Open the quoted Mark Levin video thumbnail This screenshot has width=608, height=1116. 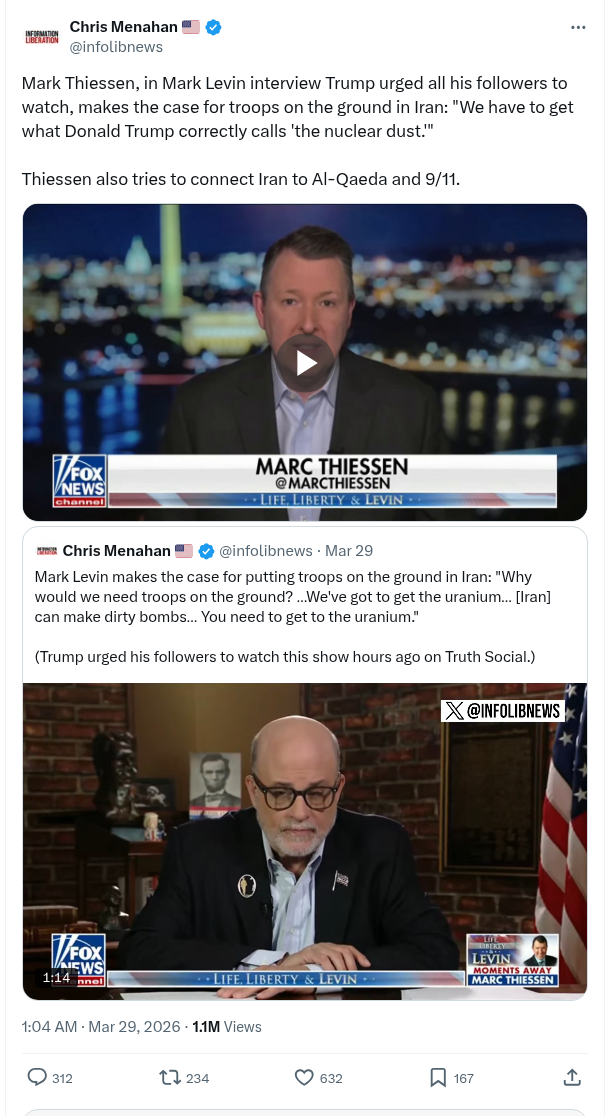(305, 841)
